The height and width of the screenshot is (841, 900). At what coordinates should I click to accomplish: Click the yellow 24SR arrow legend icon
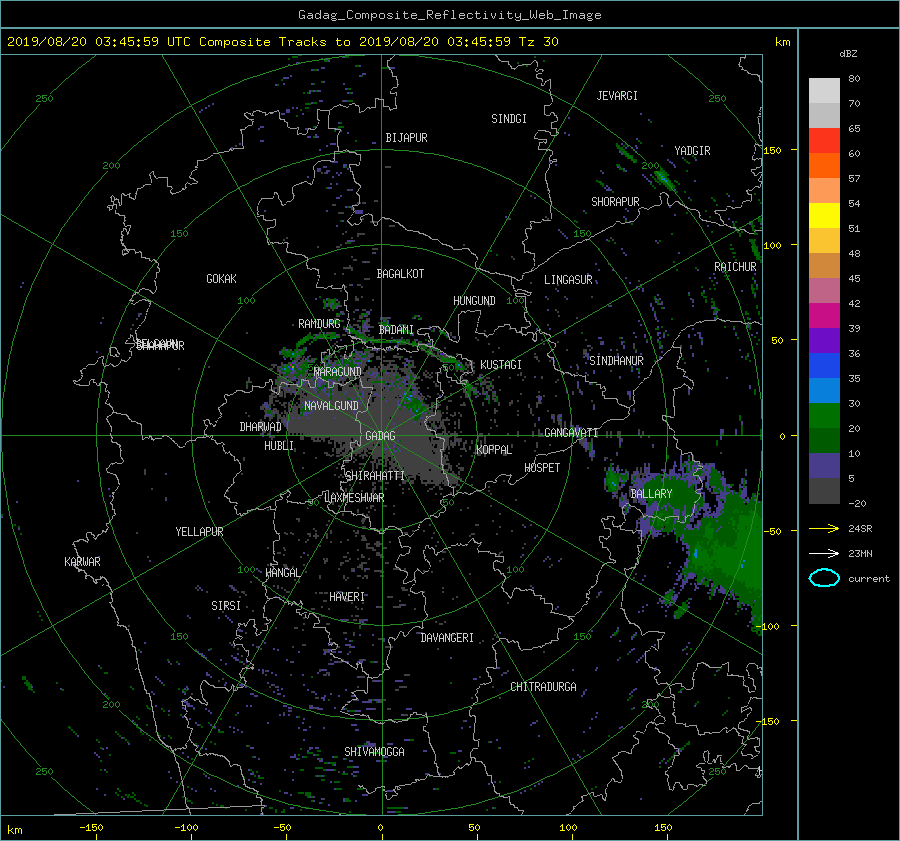[x=824, y=528]
